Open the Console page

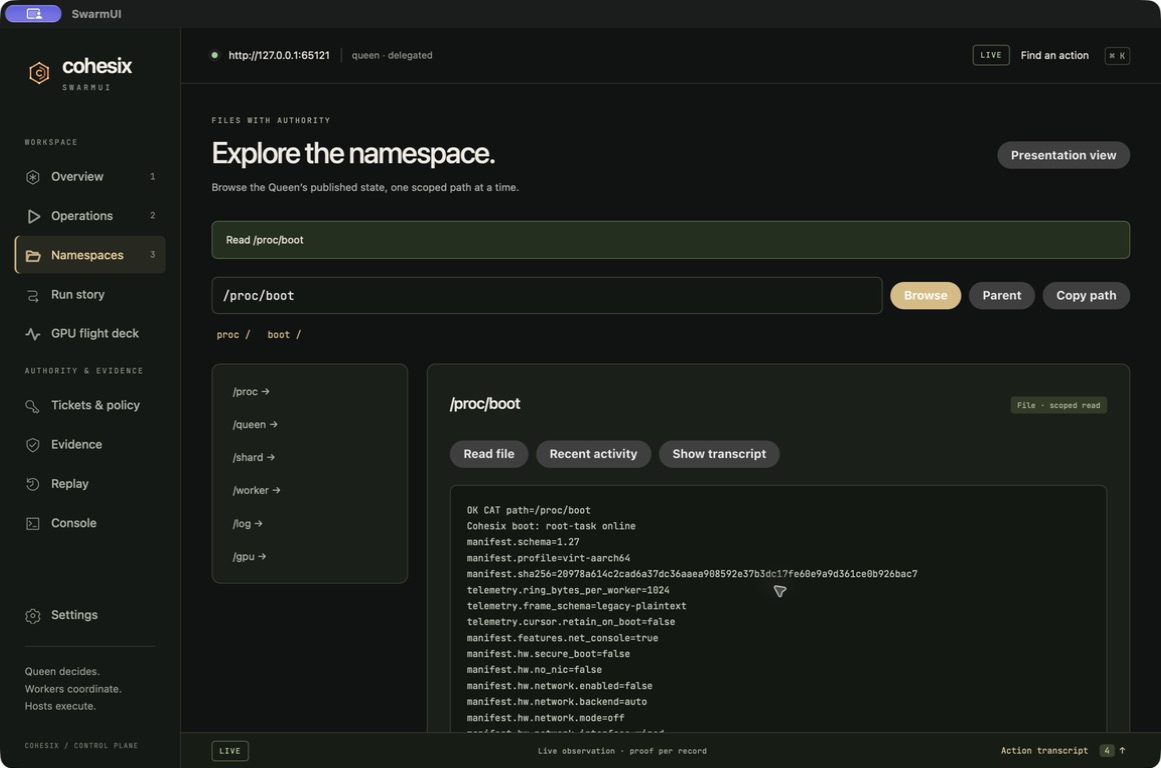90,524
